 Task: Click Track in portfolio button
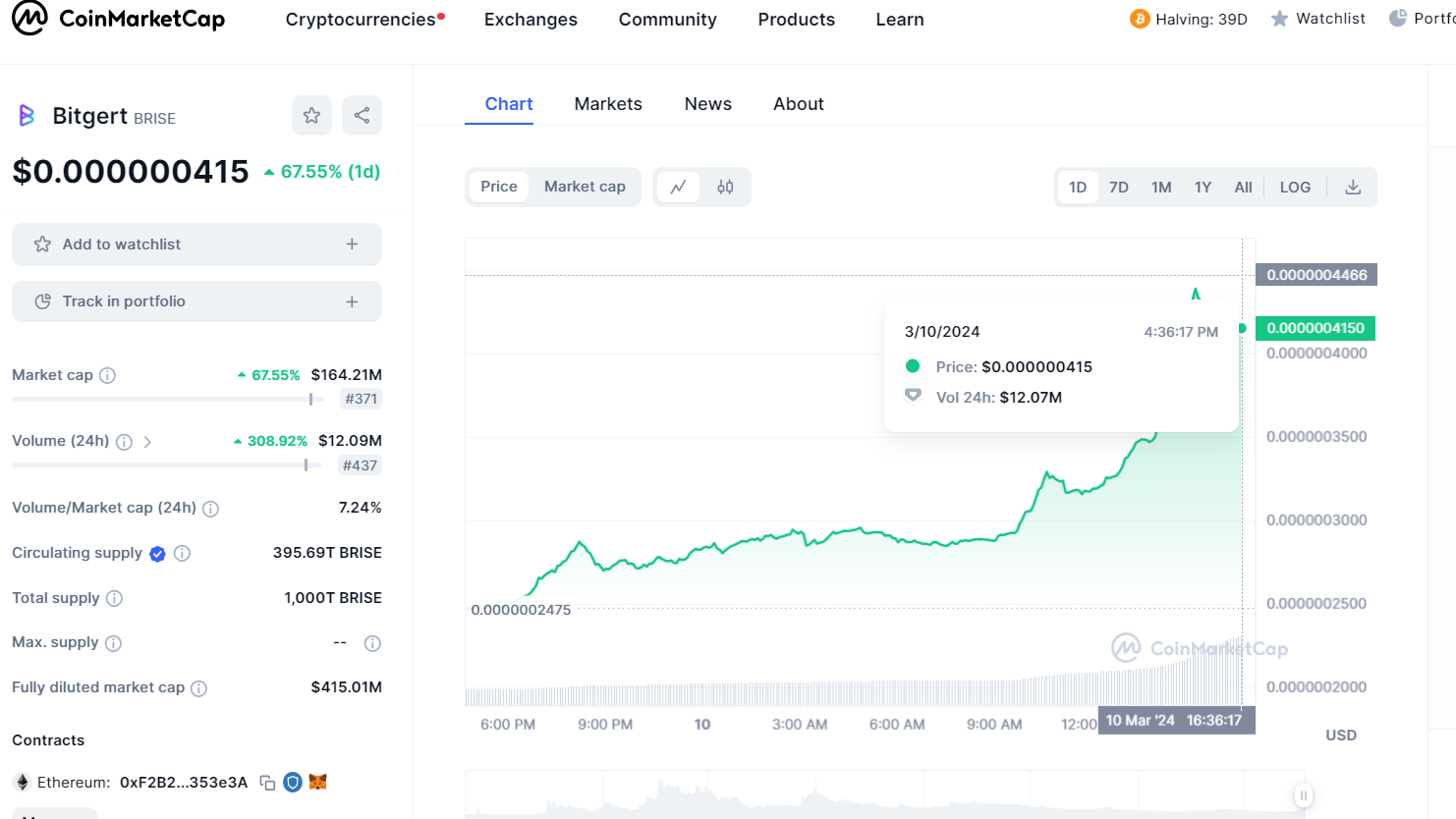196,301
